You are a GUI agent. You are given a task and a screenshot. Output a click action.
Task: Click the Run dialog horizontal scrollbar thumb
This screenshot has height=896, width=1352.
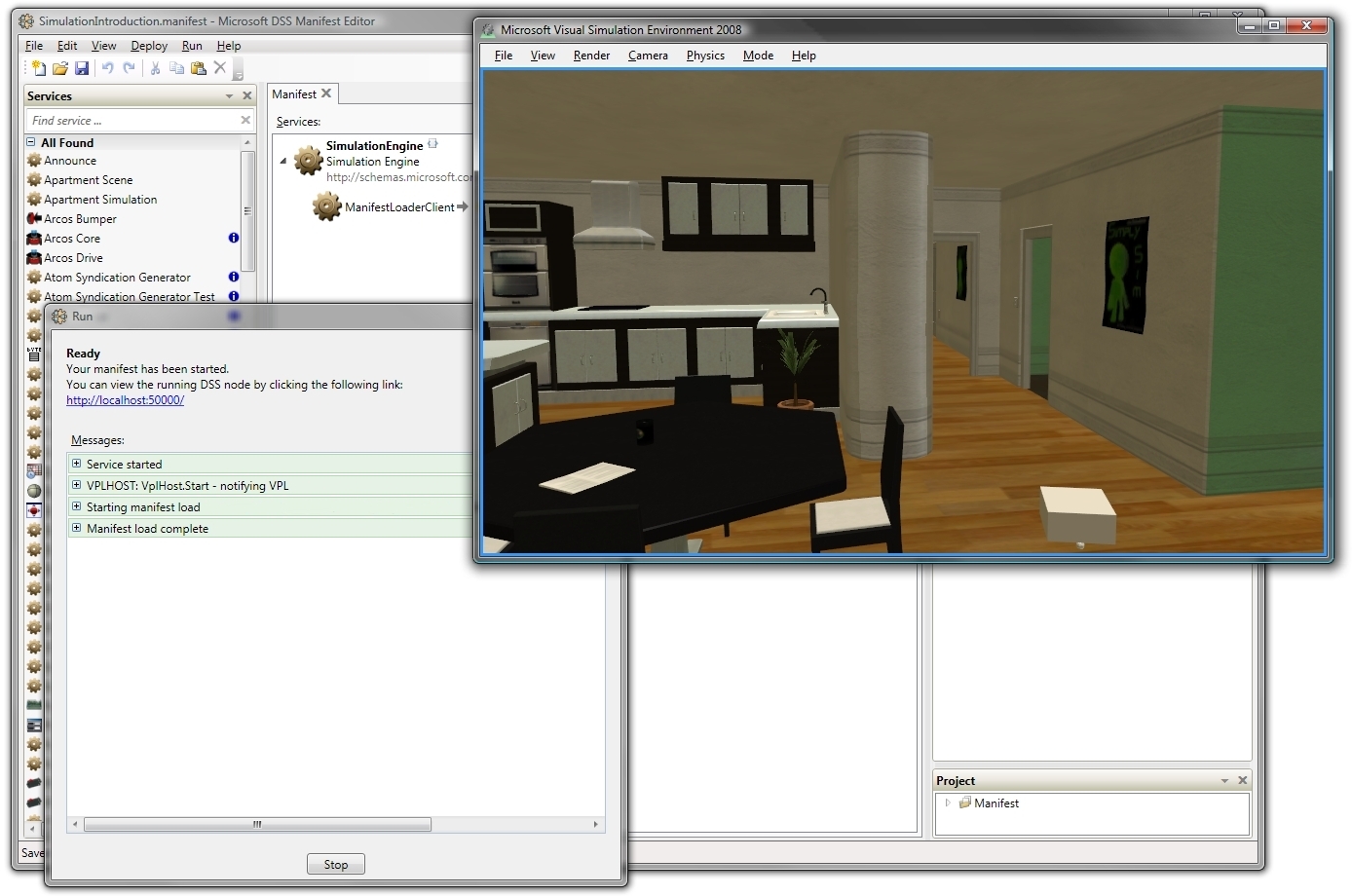pos(257,824)
